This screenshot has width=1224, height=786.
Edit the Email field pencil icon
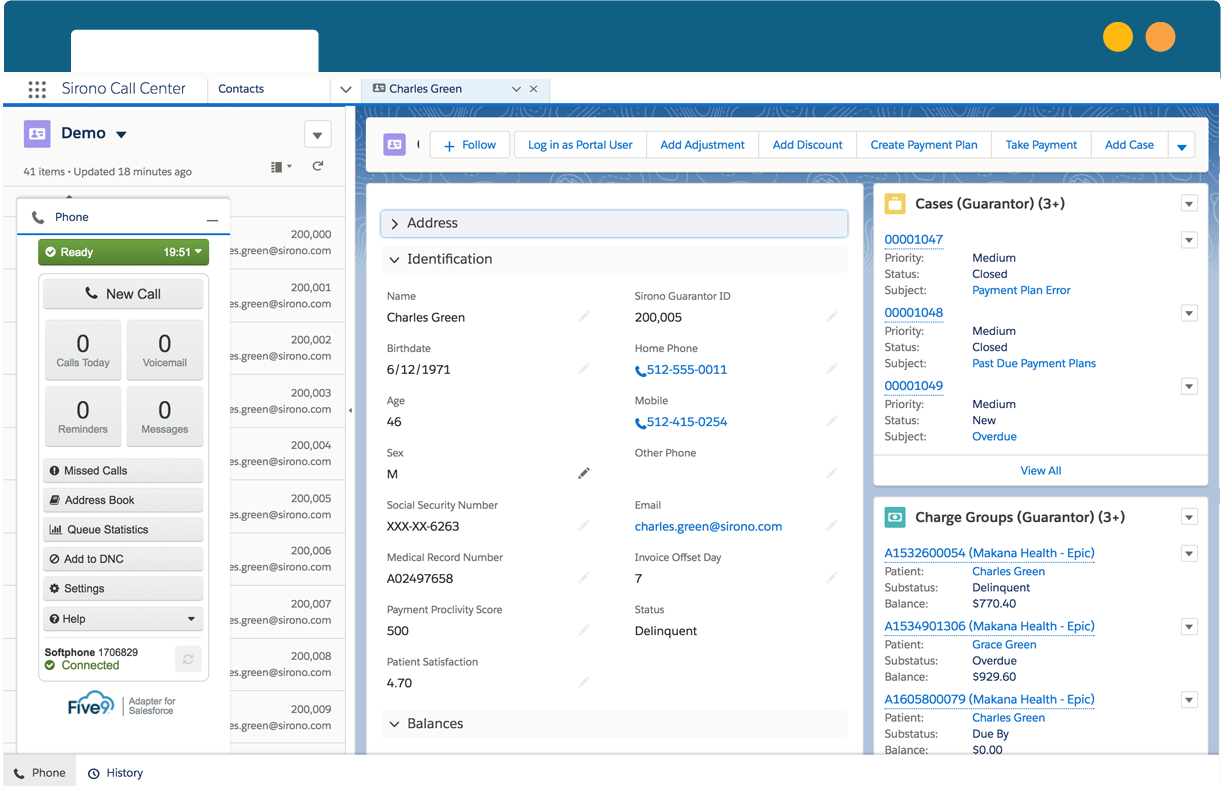click(831, 526)
